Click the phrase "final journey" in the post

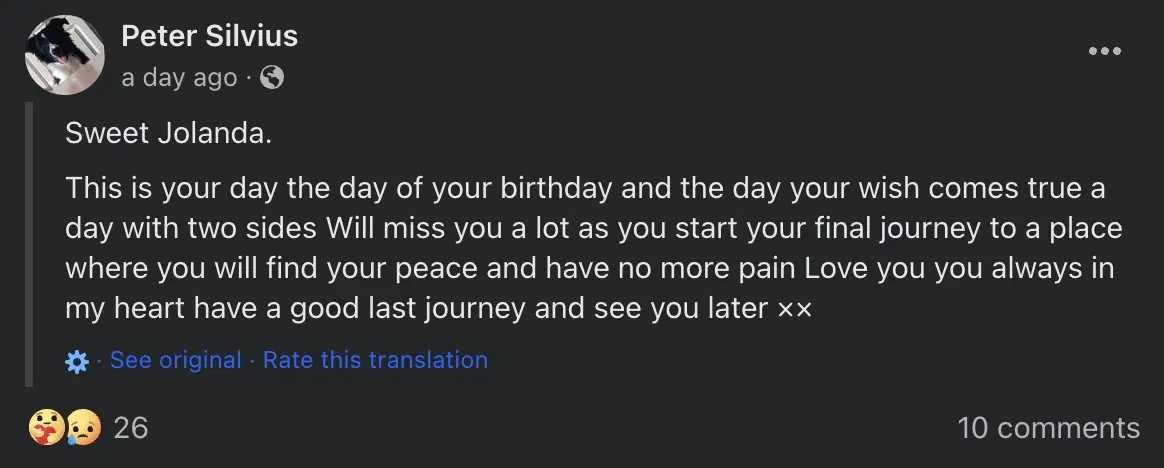pyautogui.click(x=877, y=229)
